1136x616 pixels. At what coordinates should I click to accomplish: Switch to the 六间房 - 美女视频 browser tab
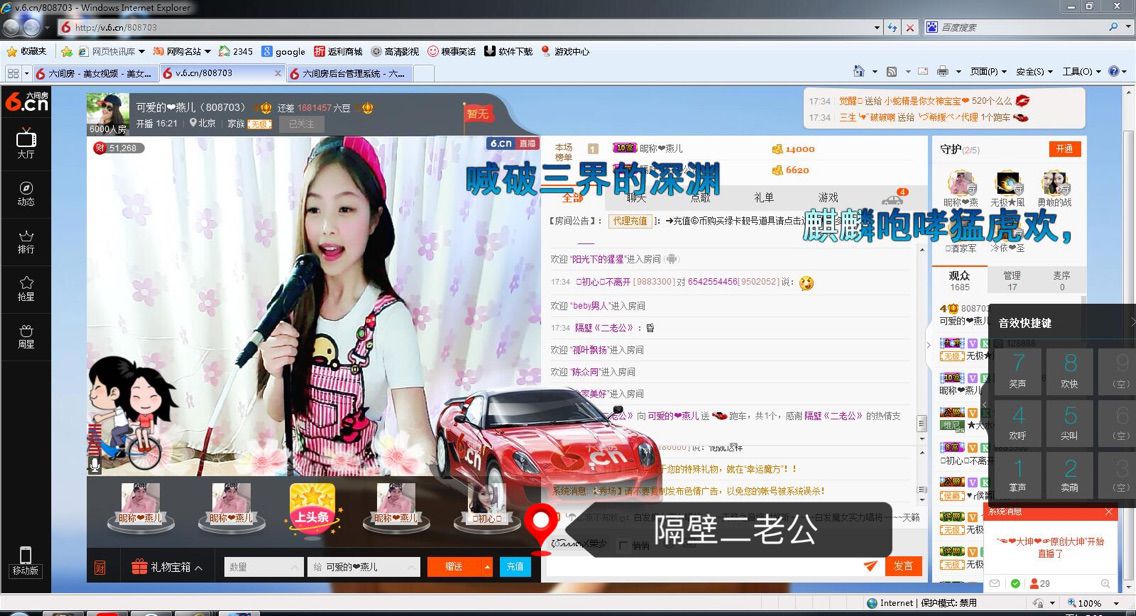94,73
